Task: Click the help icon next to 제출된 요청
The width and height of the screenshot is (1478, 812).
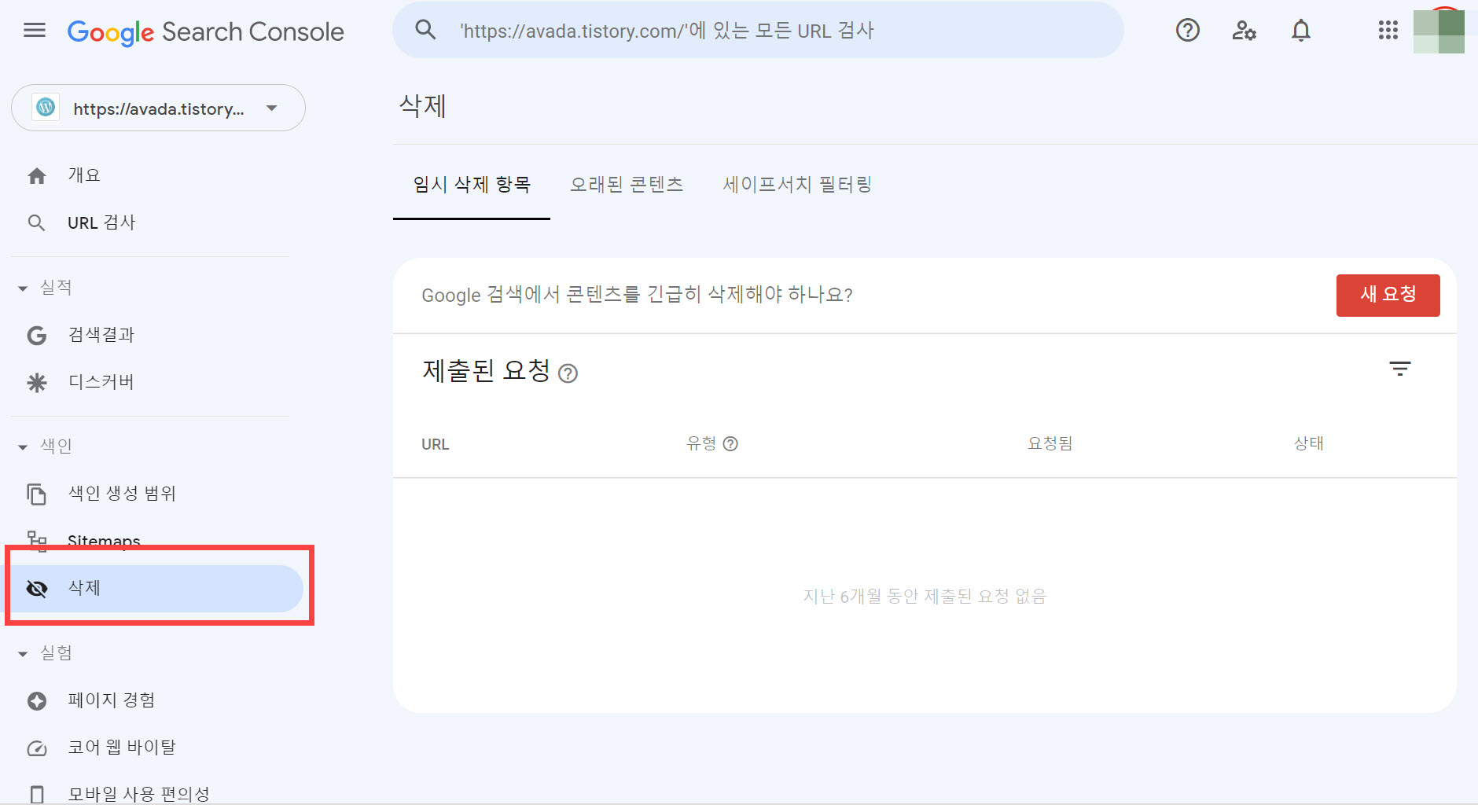Action: coord(568,374)
